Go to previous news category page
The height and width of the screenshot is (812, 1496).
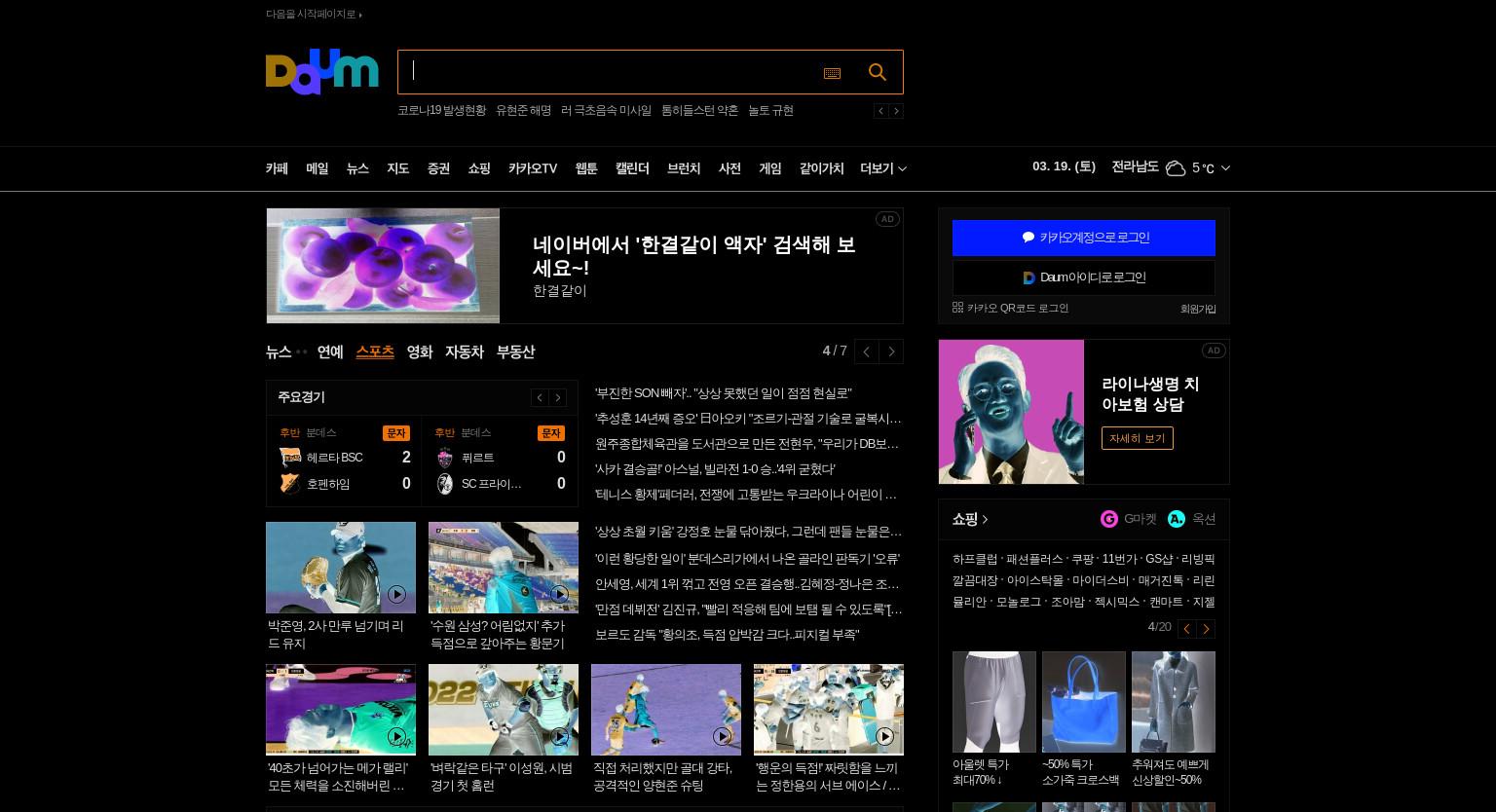click(x=866, y=351)
